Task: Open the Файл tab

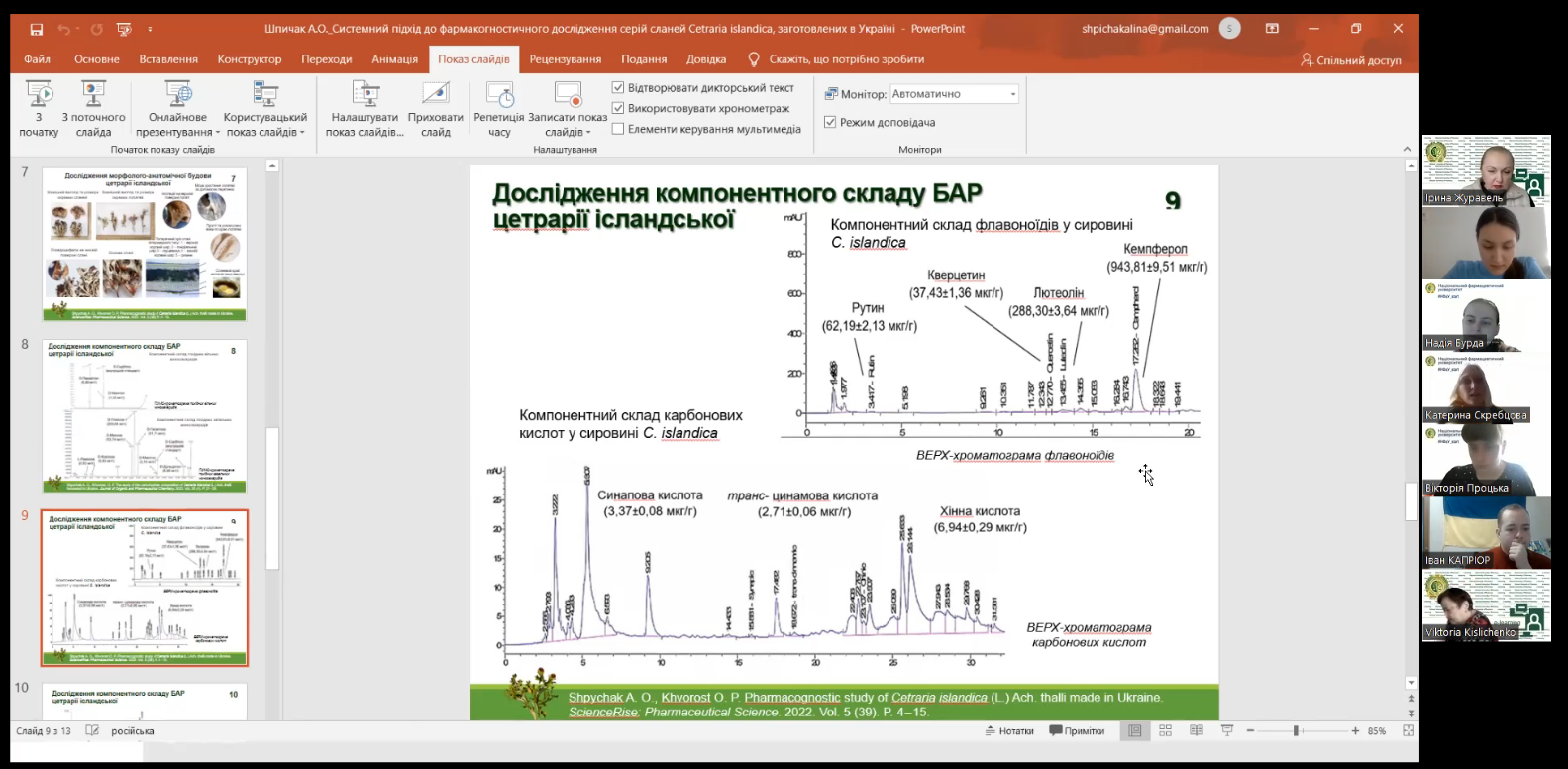Action: (37, 59)
